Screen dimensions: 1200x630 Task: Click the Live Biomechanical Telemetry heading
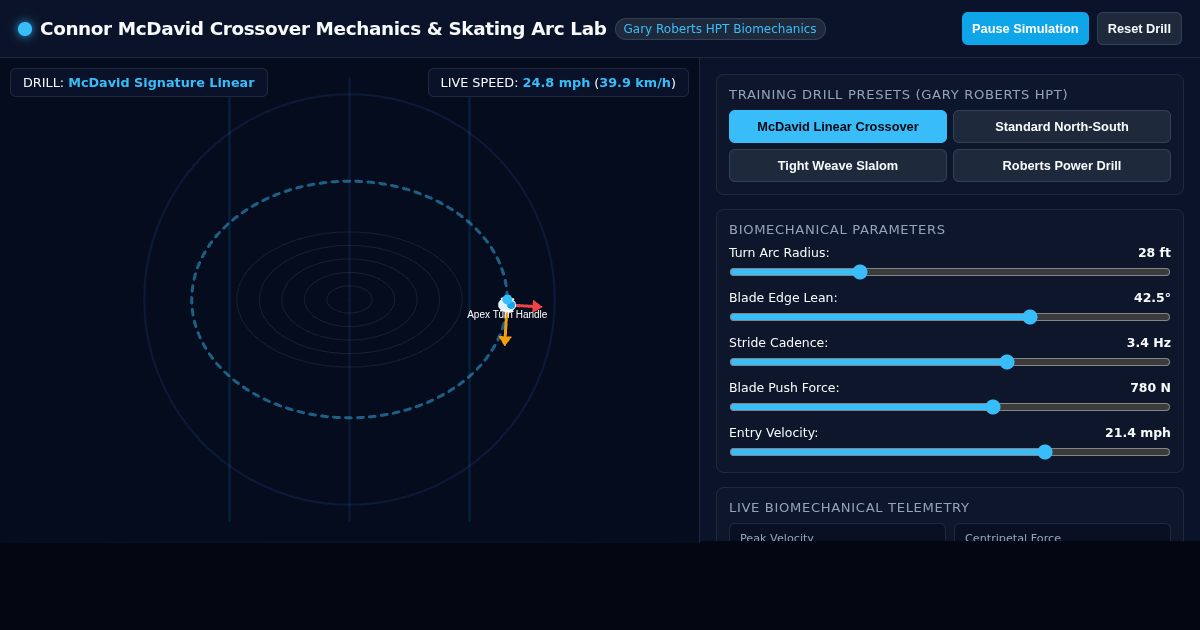click(849, 508)
